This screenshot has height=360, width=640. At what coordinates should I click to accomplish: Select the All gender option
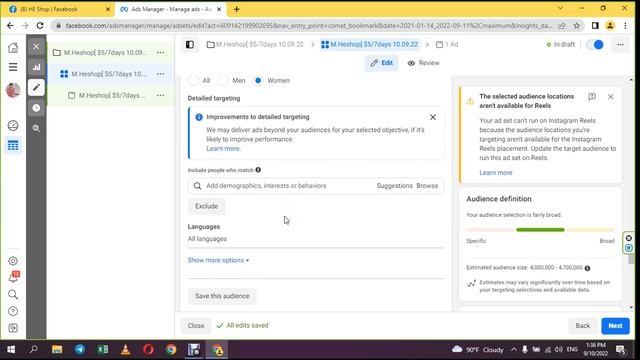point(193,80)
